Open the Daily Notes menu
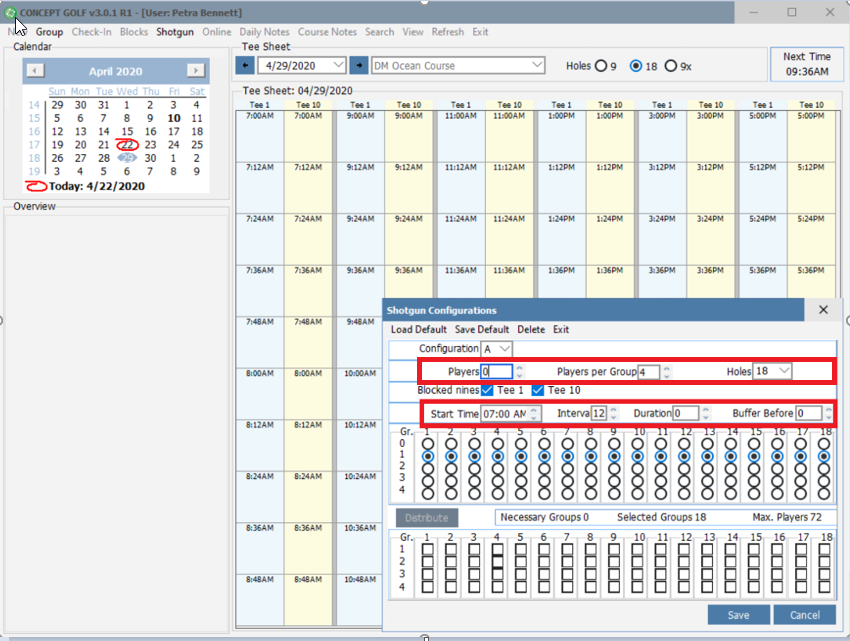The width and height of the screenshot is (850, 641). pos(264,32)
